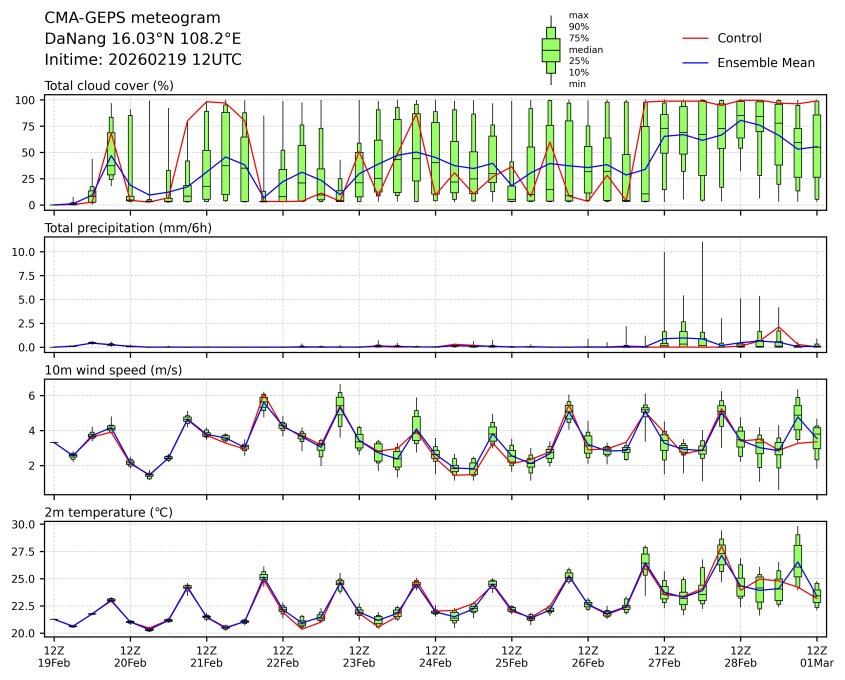The width and height of the screenshot is (845, 680).
Task: Select the Total cloud cover panel title
Action: coord(109,86)
